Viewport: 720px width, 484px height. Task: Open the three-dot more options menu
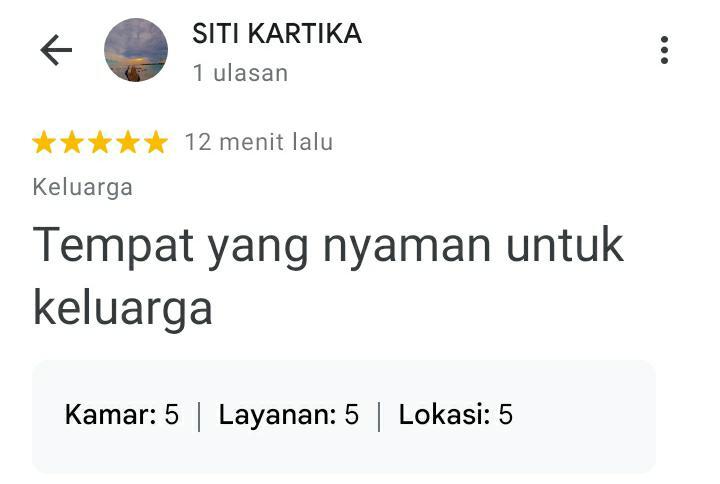click(x=664, y=50)
